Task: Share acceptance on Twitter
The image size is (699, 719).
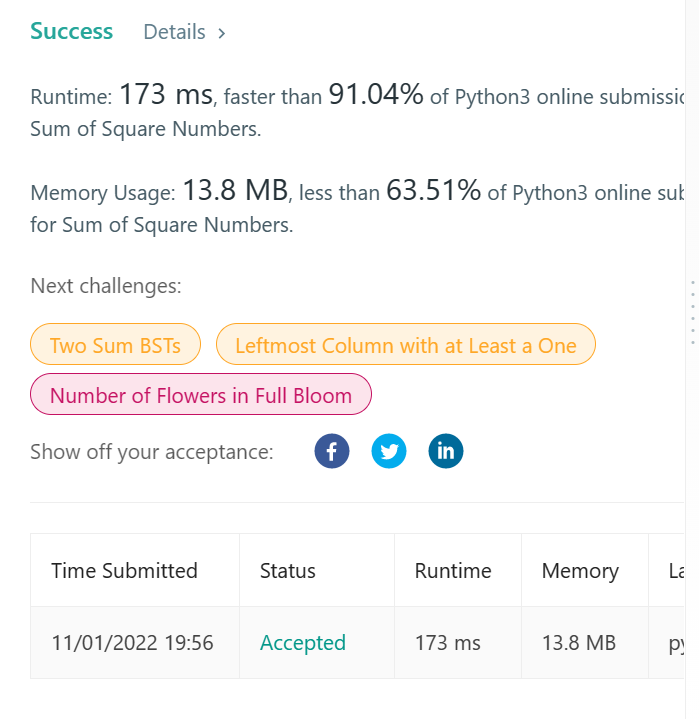Action: coord(389,451)
